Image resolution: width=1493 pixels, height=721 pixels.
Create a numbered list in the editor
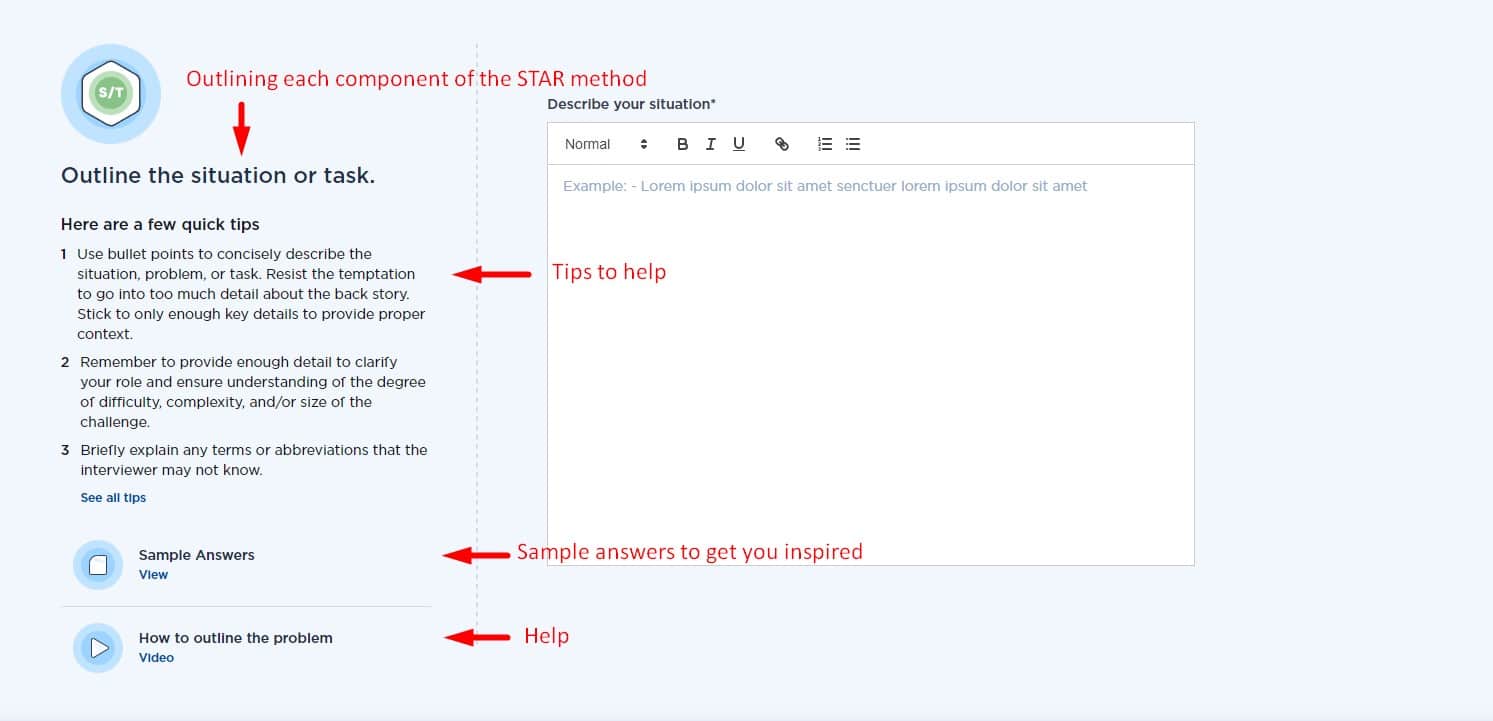tap(823, 143)
